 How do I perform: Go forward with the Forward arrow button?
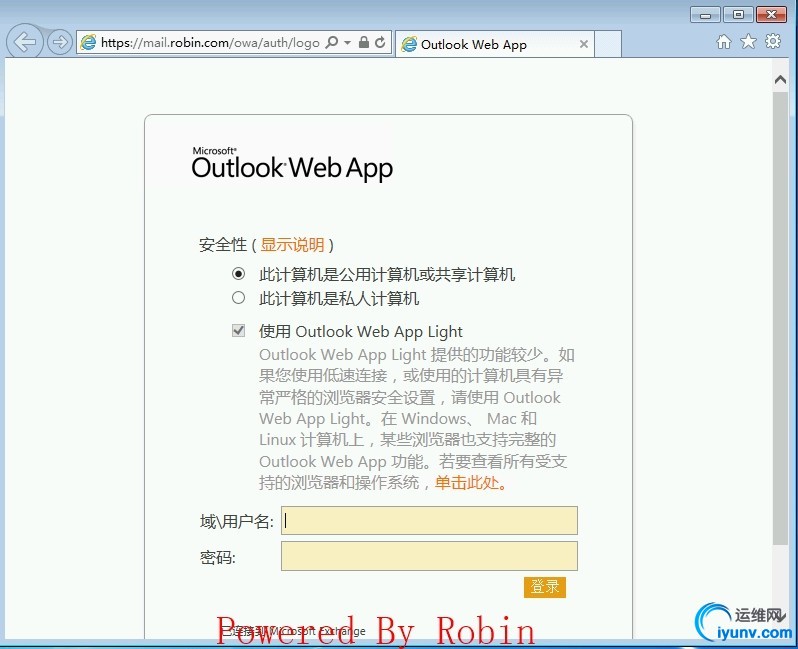[x=60, y=42]
